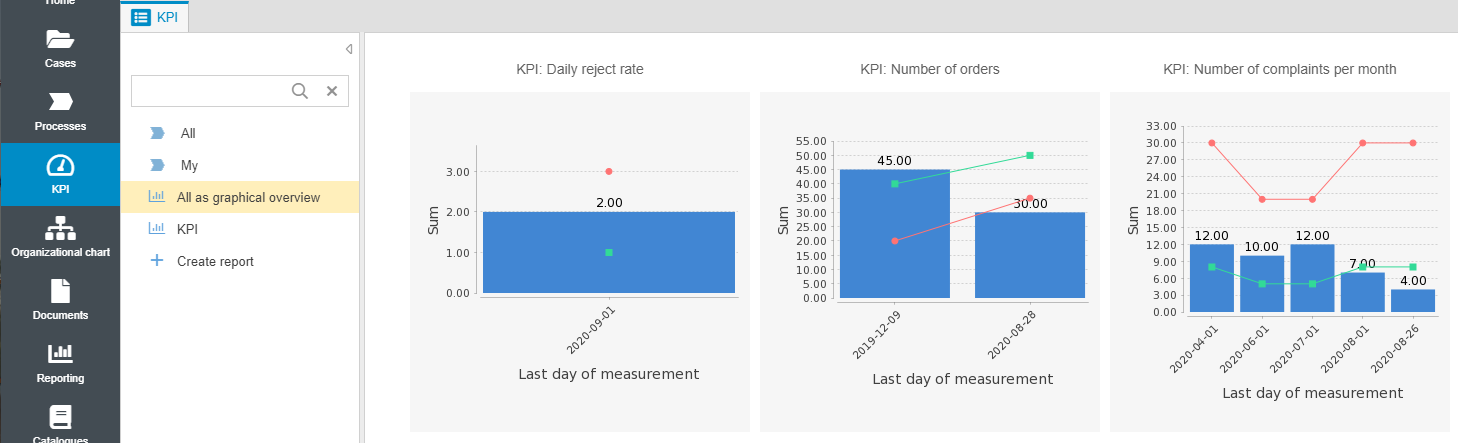Open the Catalogues book icon
The height and width of the screenshot is (443, 1458).
(x=60, y=417)
